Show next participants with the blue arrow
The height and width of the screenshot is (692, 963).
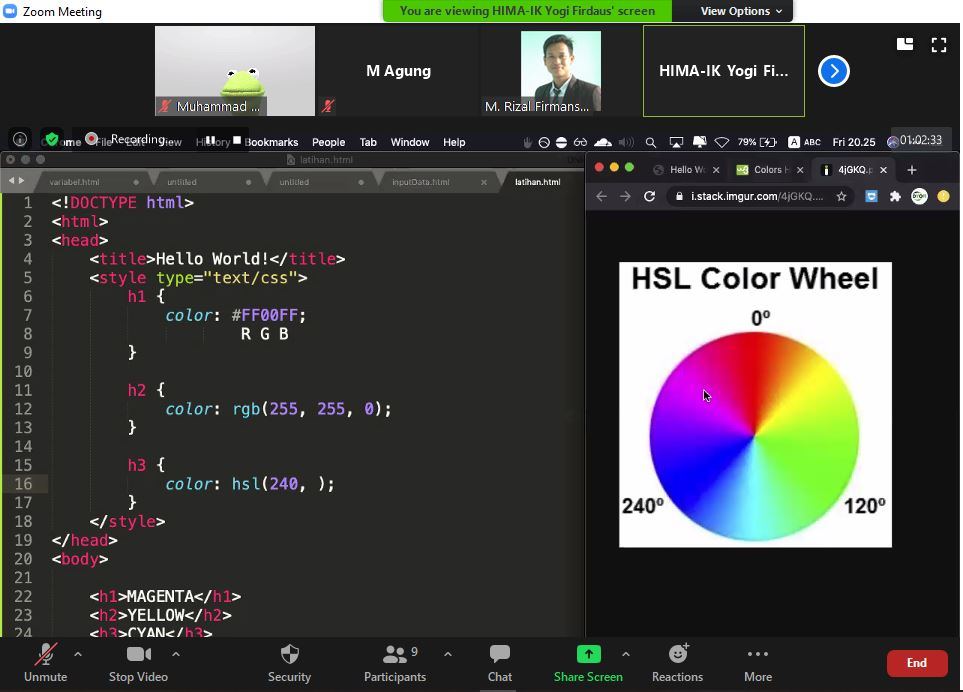pyautogui.click(x=833, y=71)
